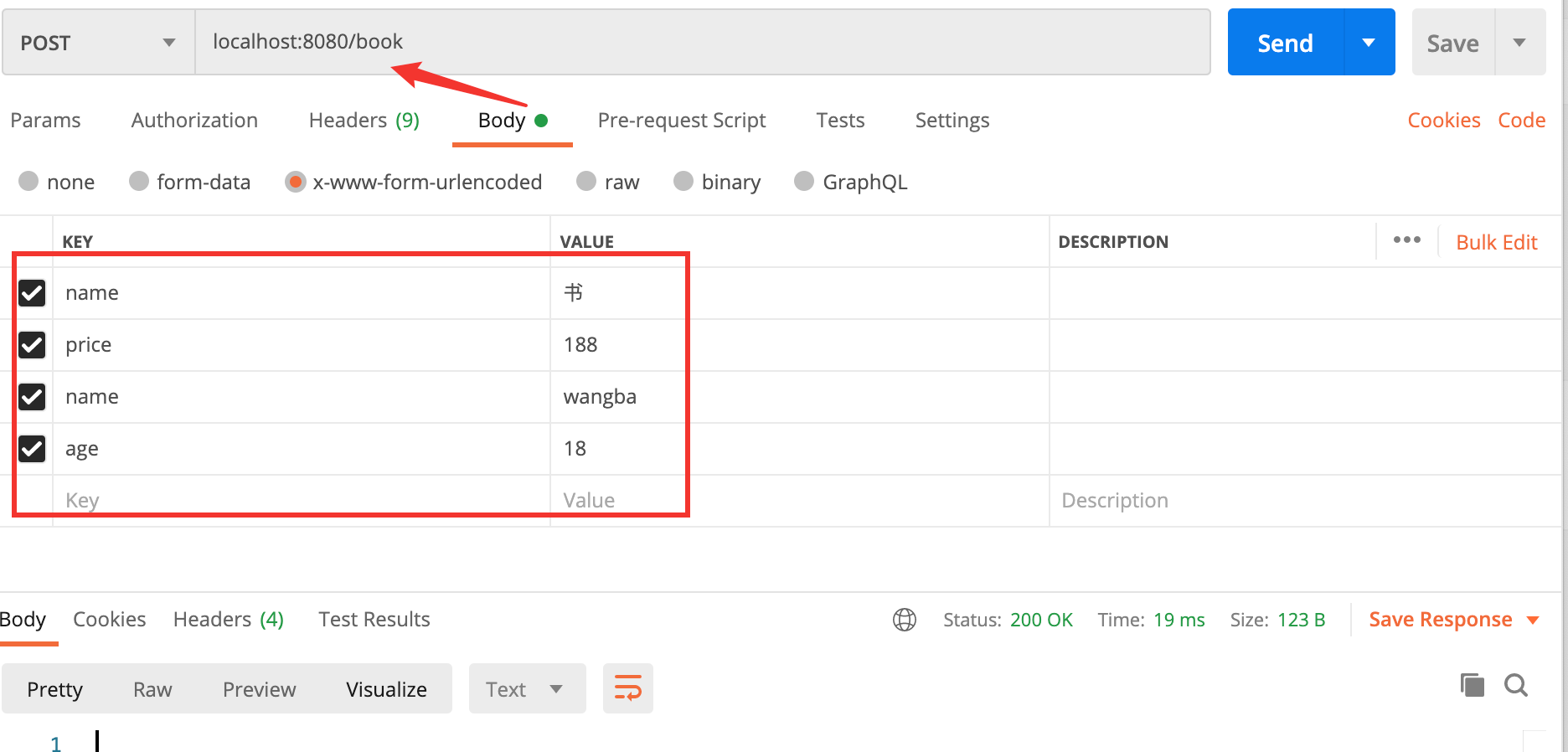This screenshot has width=1568, height=752.
Task: Expand the Save button dropdown arrow
Action: tap(1519, 43)
